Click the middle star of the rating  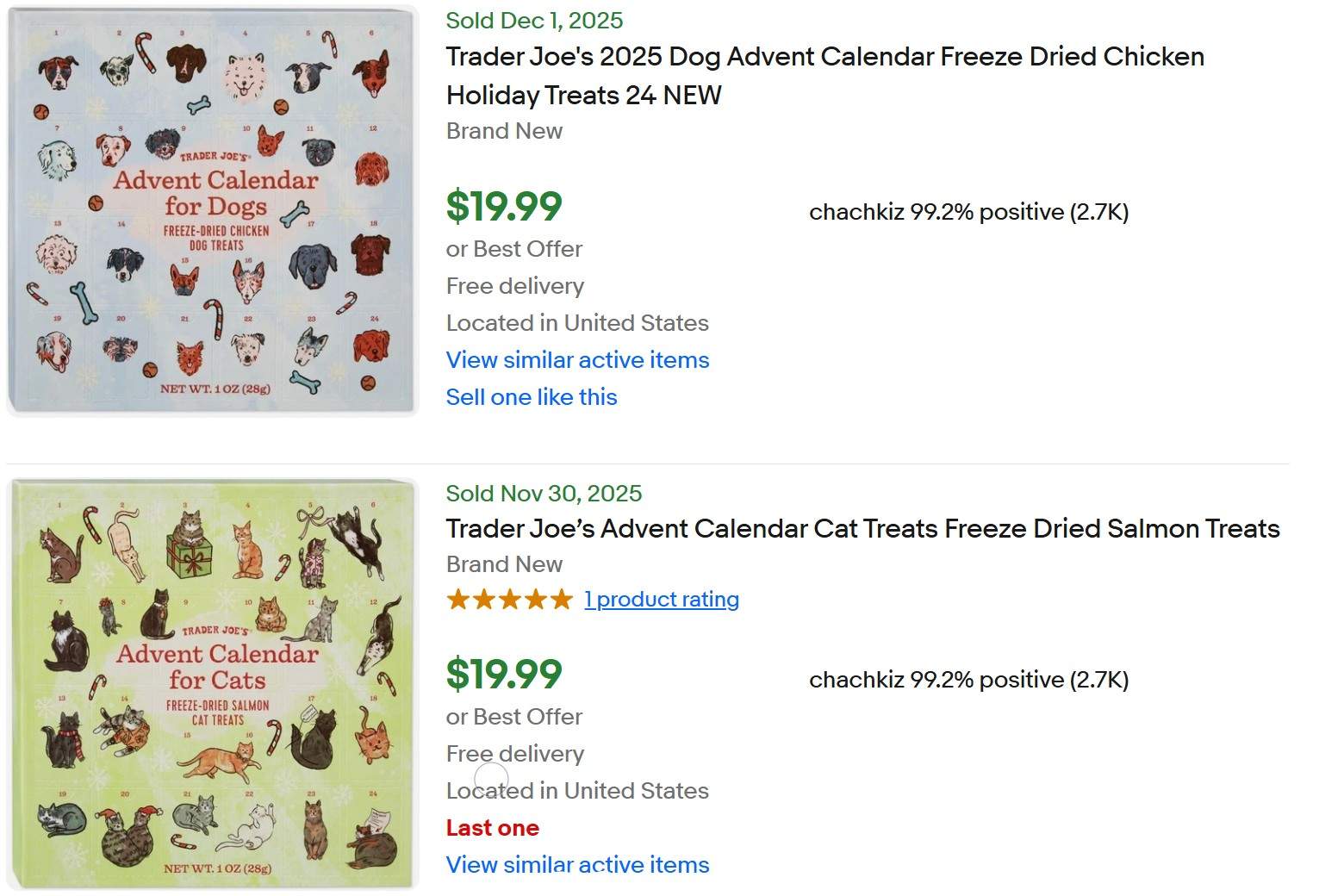[x=508, y=599]
